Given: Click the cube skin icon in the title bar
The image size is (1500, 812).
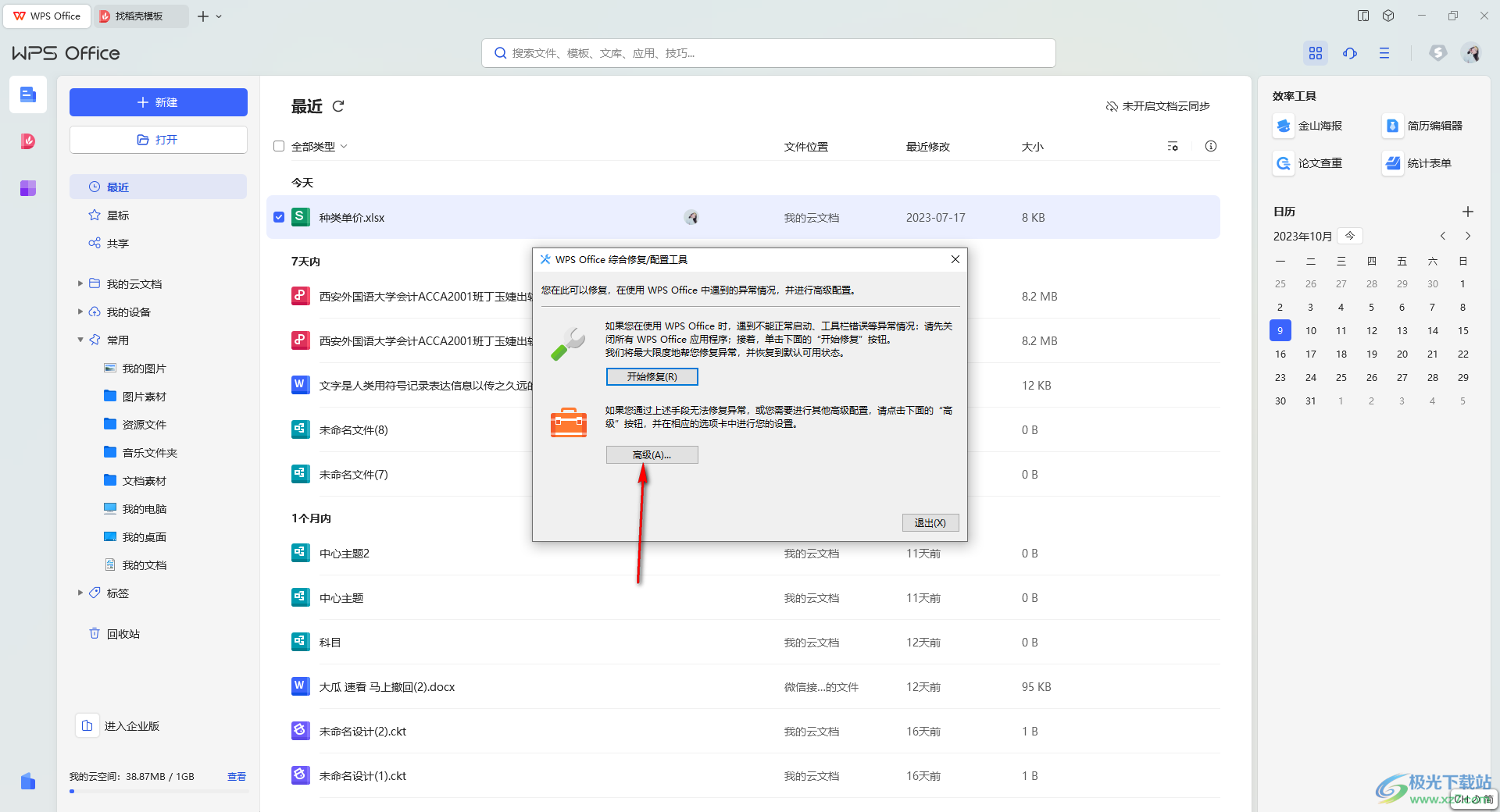Looking at the screenshot, I should 1388,16.
